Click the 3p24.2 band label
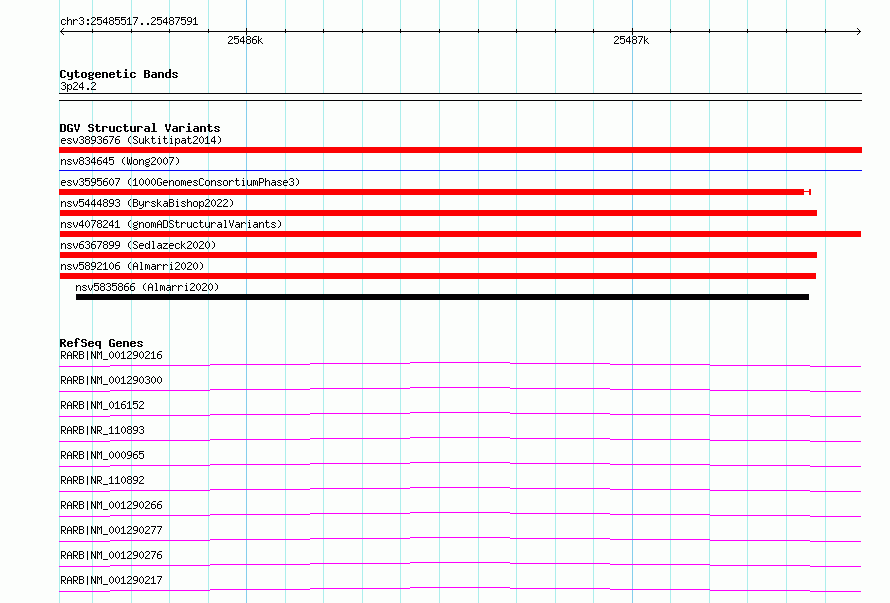Image resolution: width=890 pixels, height=603 pixels. 78,86
